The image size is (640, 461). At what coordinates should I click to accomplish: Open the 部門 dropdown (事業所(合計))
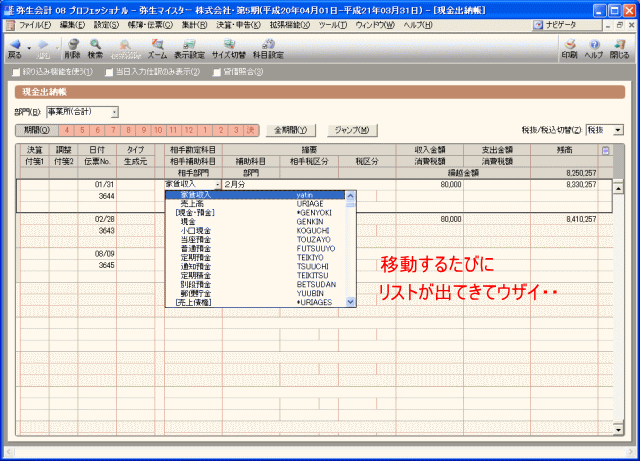click(115, 112)
